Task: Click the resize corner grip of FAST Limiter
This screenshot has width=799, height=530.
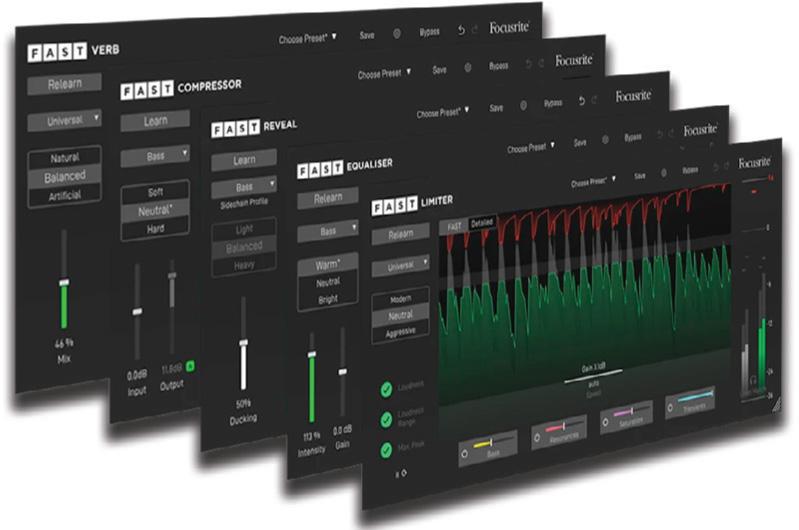Action: point(776,405)
